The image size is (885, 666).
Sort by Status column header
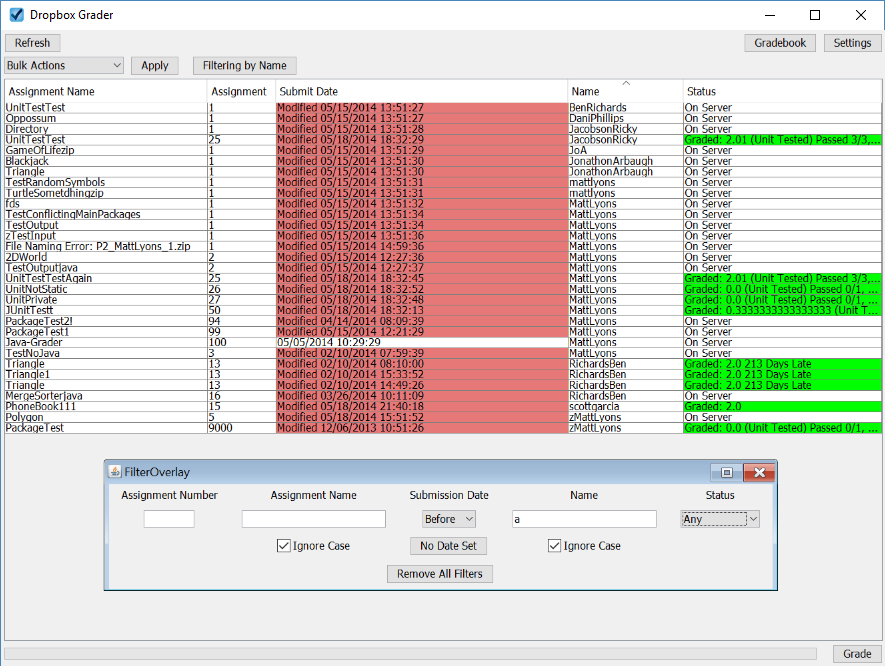coord(782,91)
